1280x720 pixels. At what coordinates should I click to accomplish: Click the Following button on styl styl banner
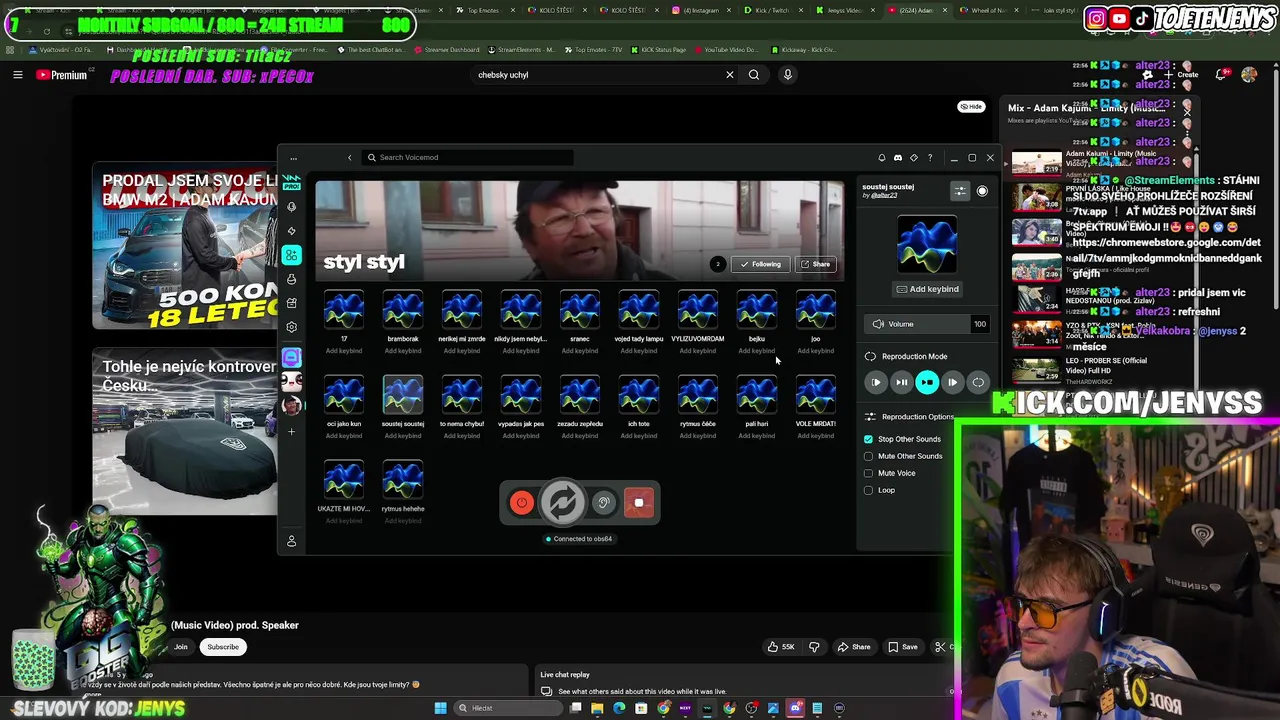coord(760,264)
